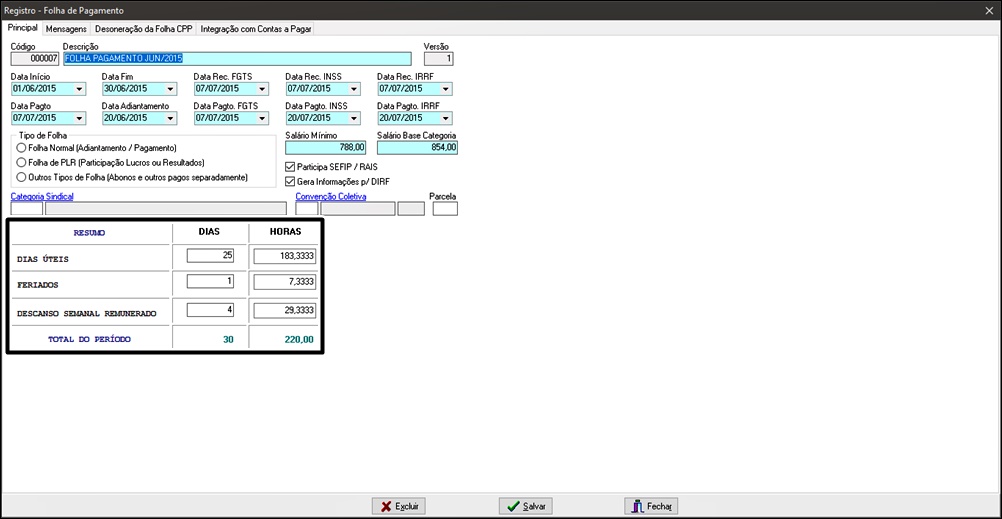Screen dimensions: 1002x519
Task: Open the Data Adiantamento date dropdown
Action: coord(171,118)
